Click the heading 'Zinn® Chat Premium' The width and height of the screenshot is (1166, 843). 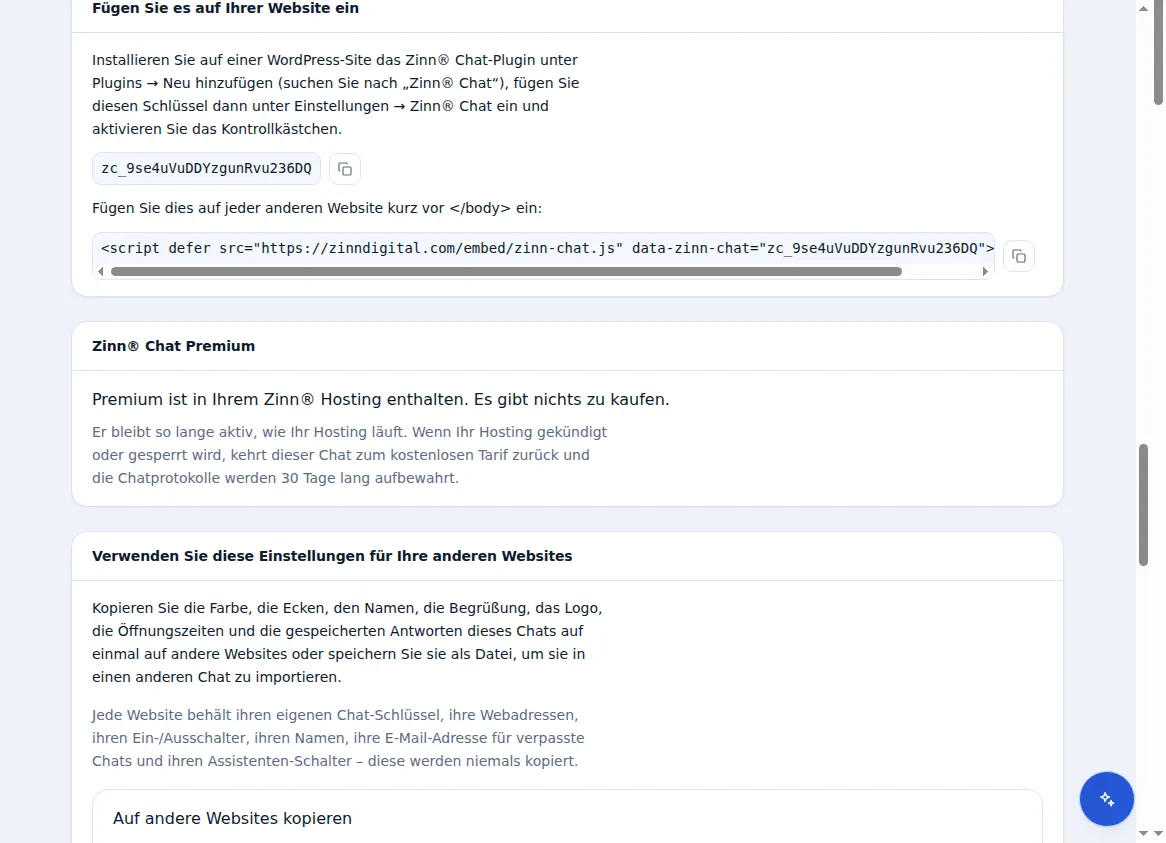click(x=173, y=346)
